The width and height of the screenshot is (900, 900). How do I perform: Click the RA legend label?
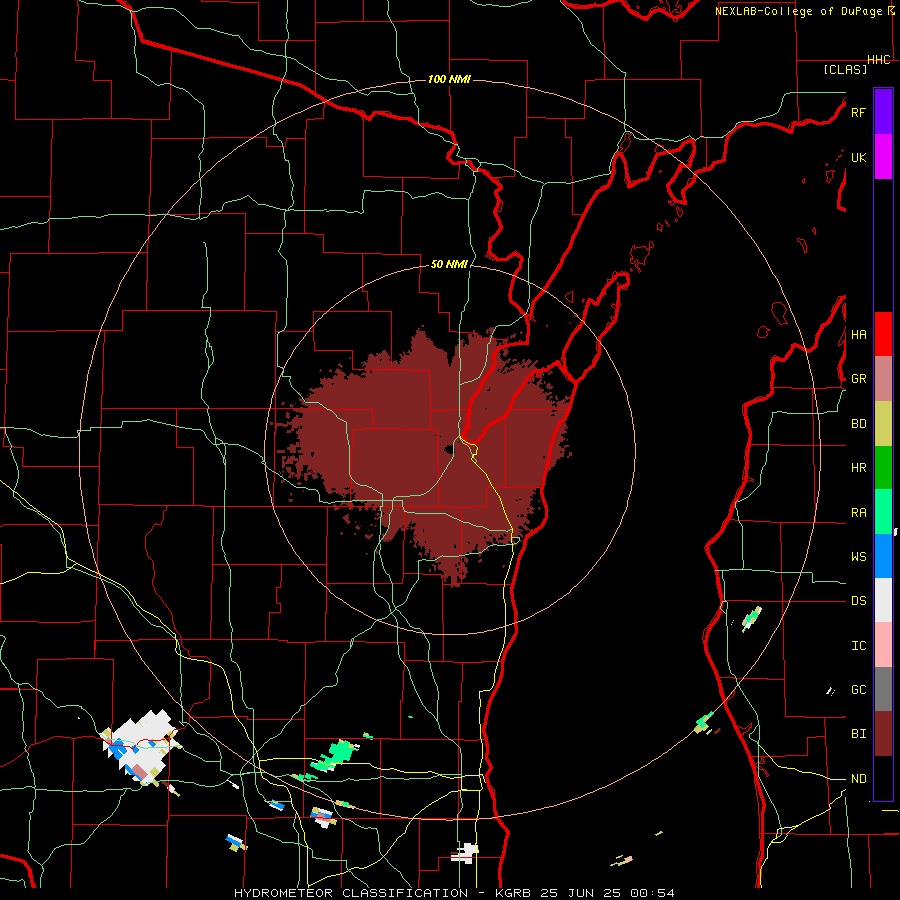pyautogui.click(x=858, y=512)
